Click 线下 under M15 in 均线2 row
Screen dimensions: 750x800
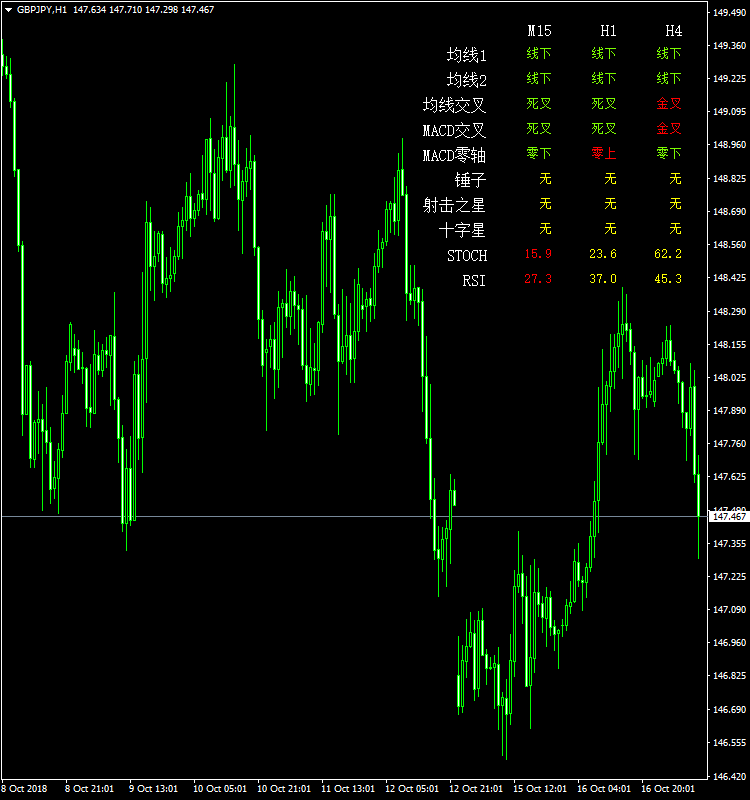(x=539, y=78)
